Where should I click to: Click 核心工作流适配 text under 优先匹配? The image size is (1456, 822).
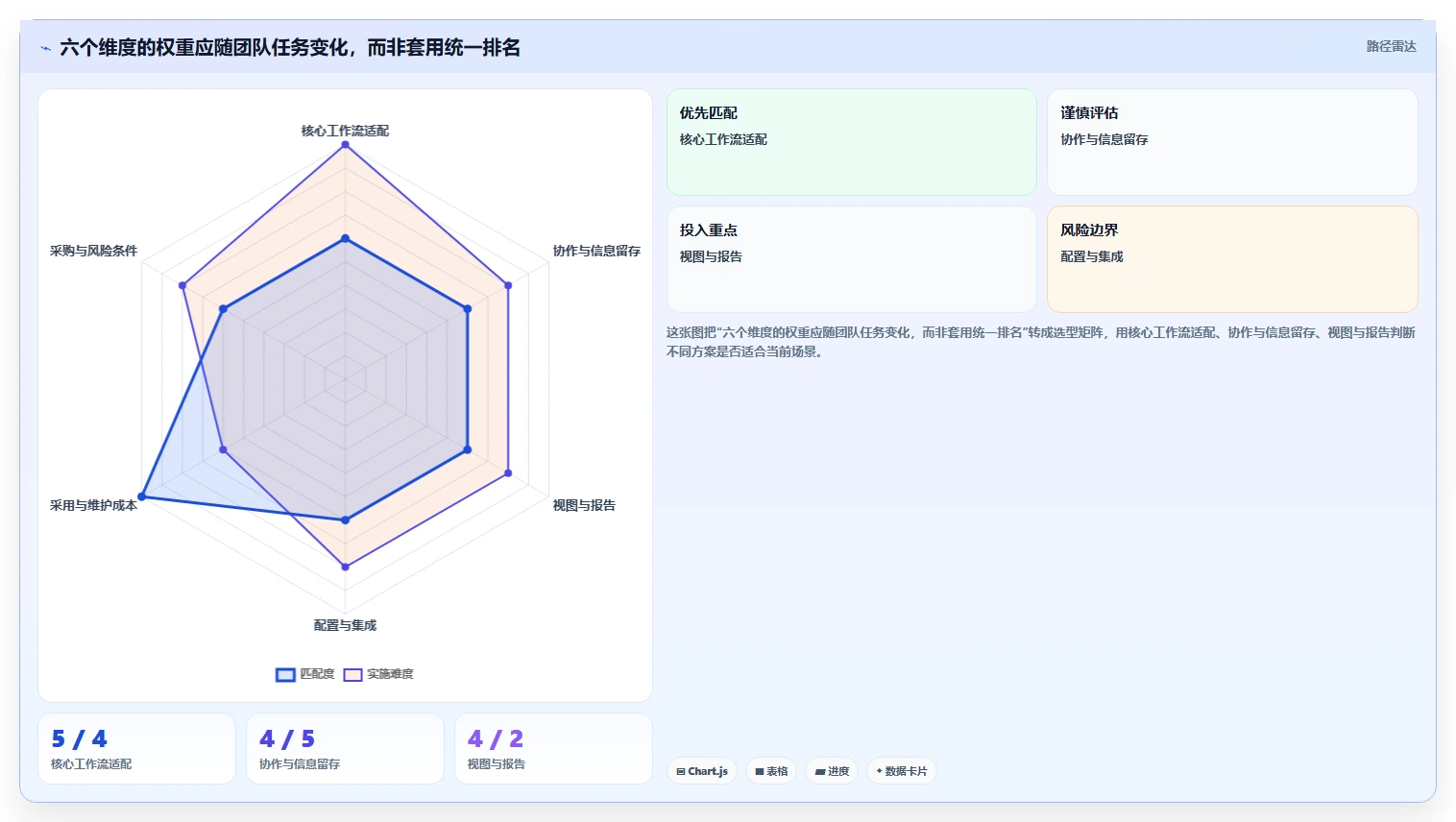point(723,139)
